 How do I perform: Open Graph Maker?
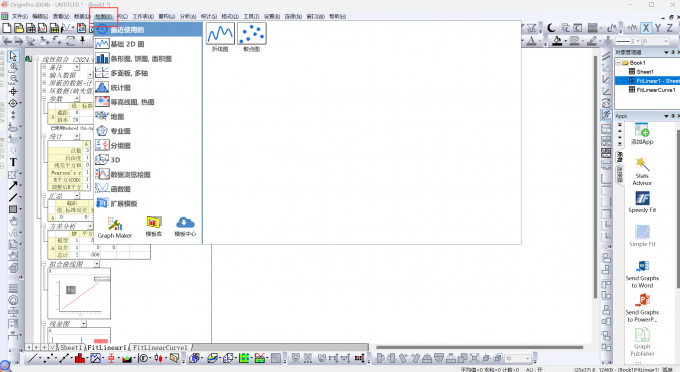pos(114,228)
